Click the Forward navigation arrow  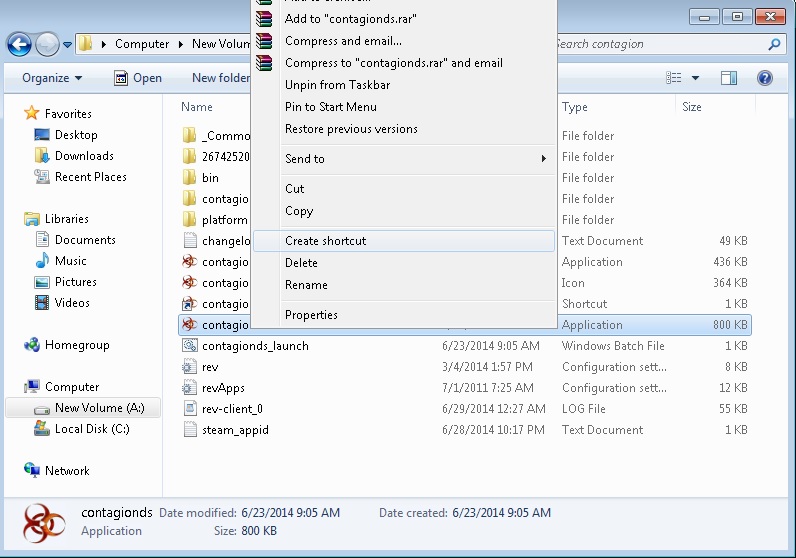point(47,44)
